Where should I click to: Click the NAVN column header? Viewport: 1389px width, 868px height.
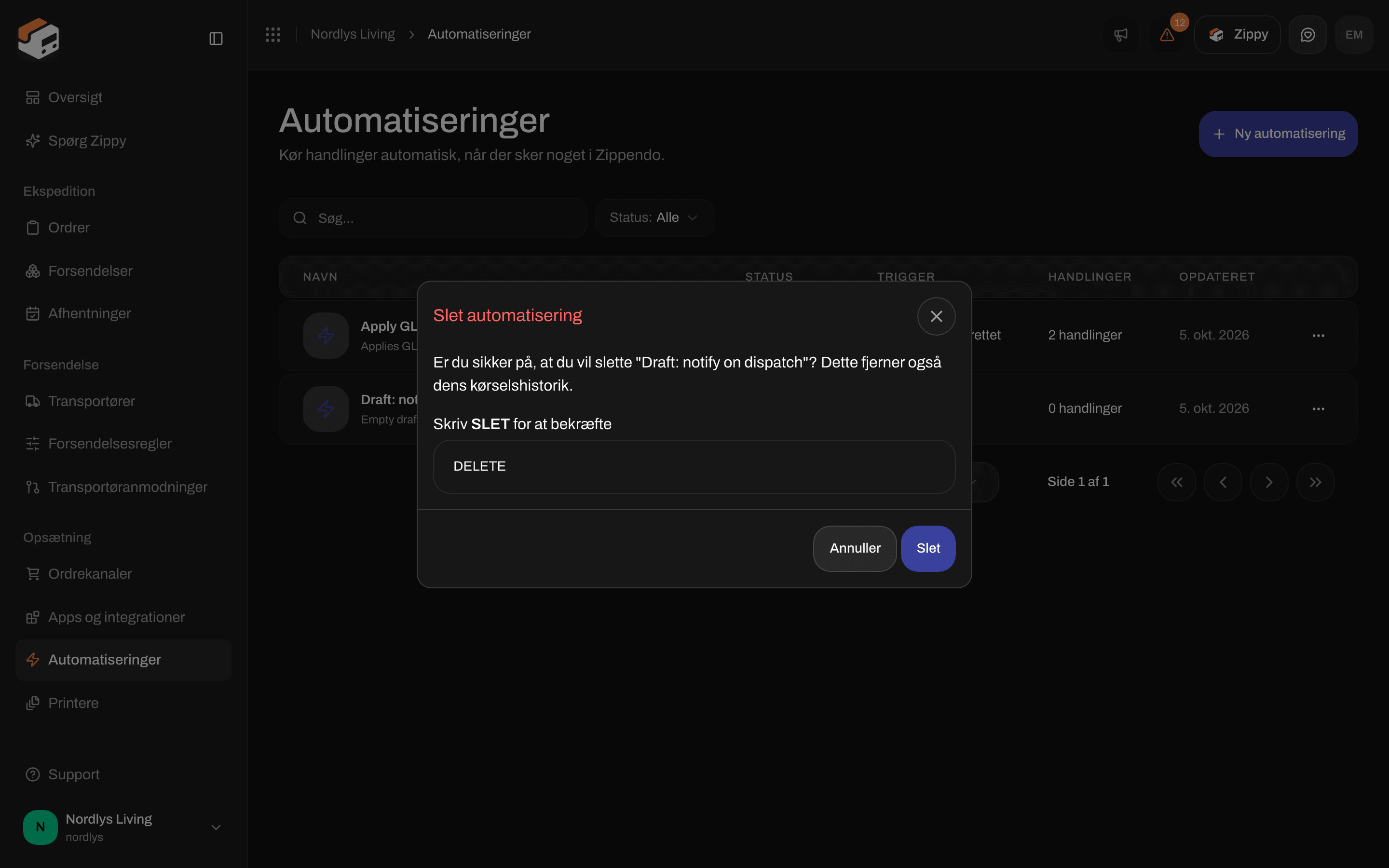[320, 277]
